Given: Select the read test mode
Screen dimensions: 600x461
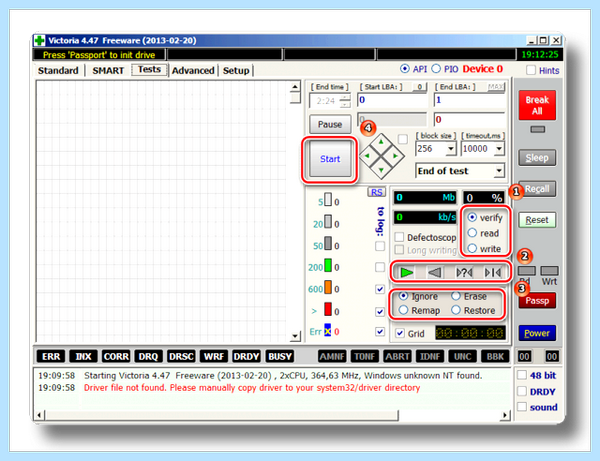Looking at the screenshot, I should (483, 233).
